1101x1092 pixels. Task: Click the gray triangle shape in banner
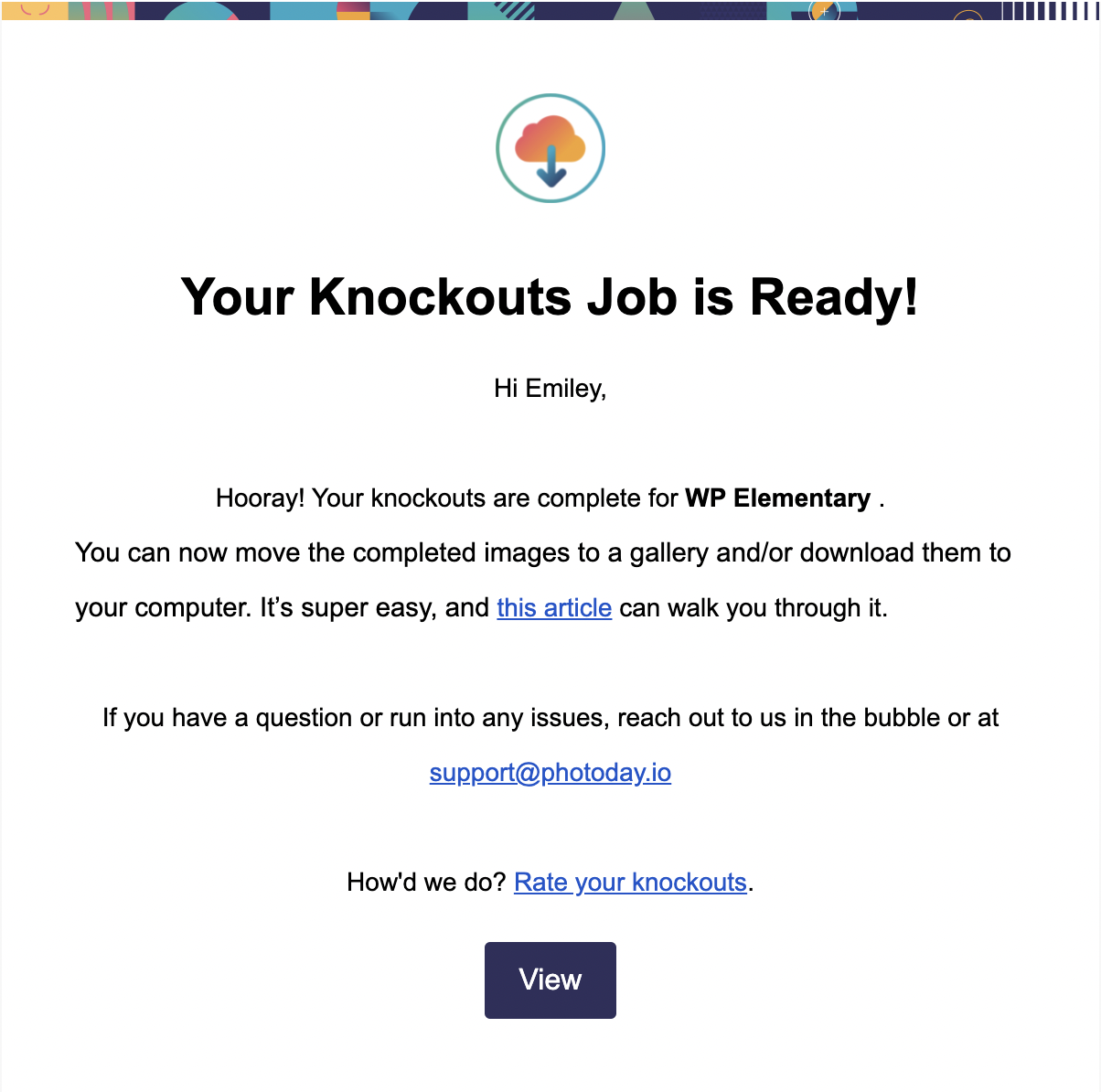[x=633, y=10]
